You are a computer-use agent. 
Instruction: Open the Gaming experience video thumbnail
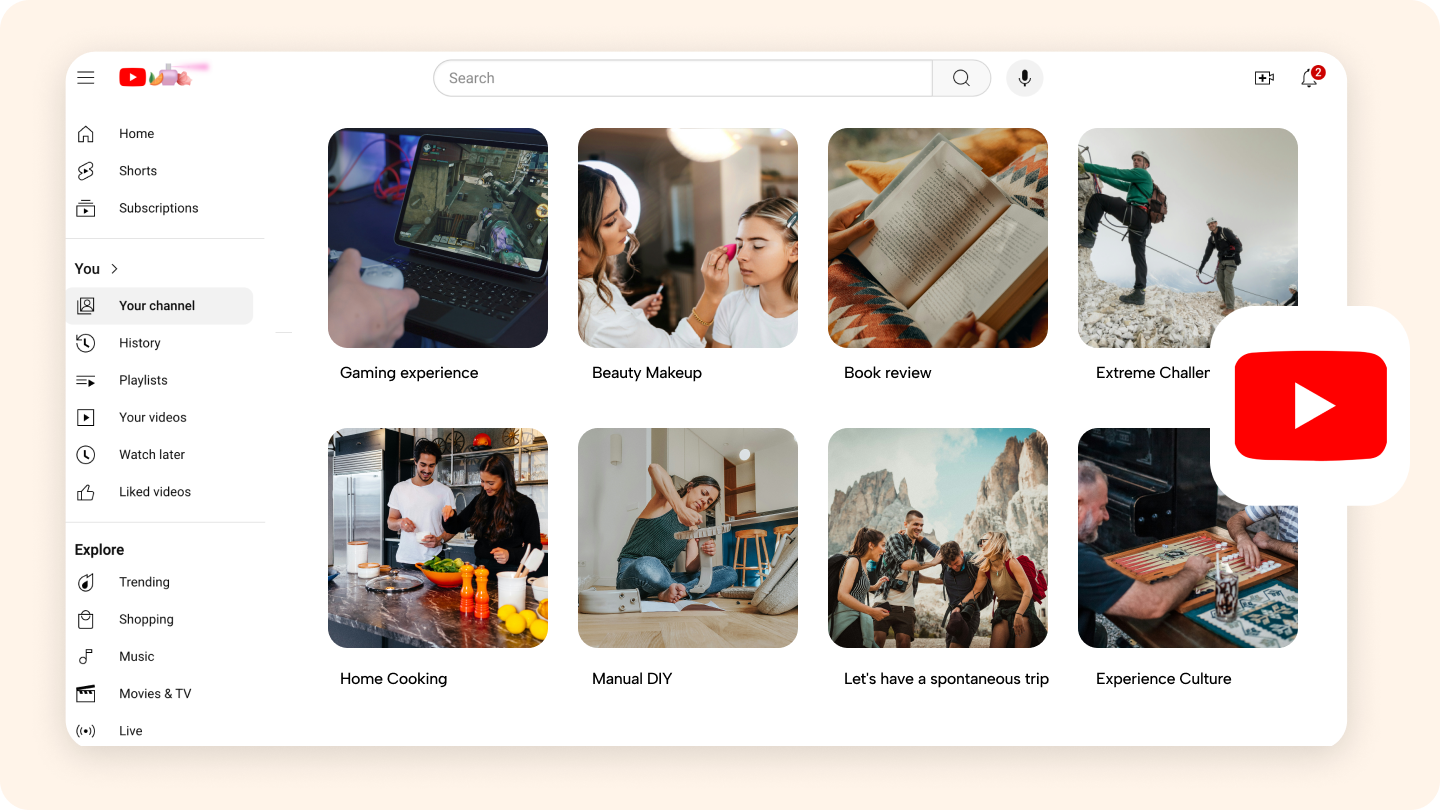[438, 238]
